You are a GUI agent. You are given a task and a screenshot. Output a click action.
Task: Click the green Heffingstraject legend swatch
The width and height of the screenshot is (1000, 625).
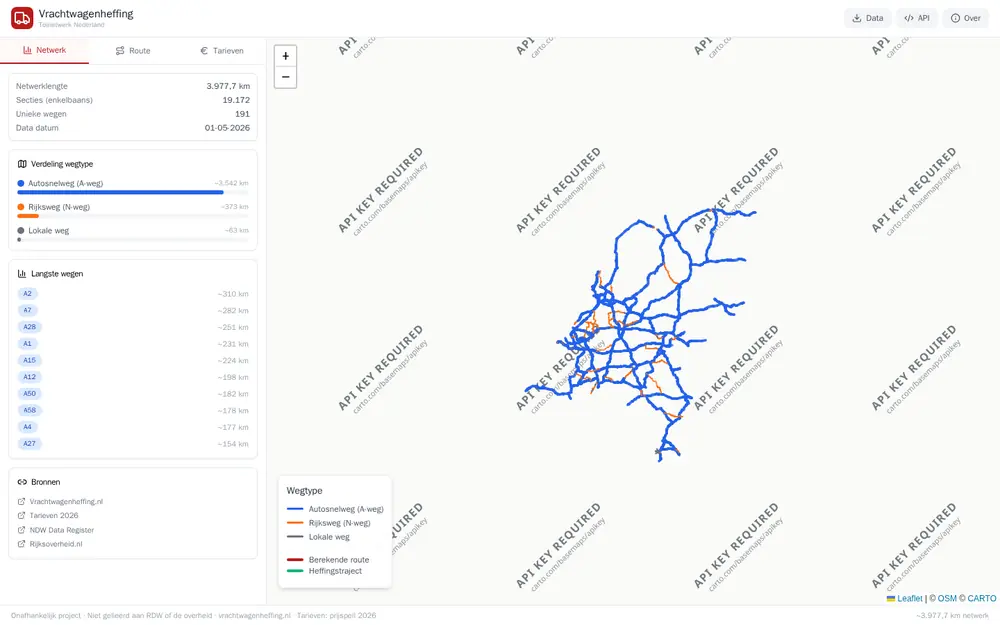pos(295,571)
